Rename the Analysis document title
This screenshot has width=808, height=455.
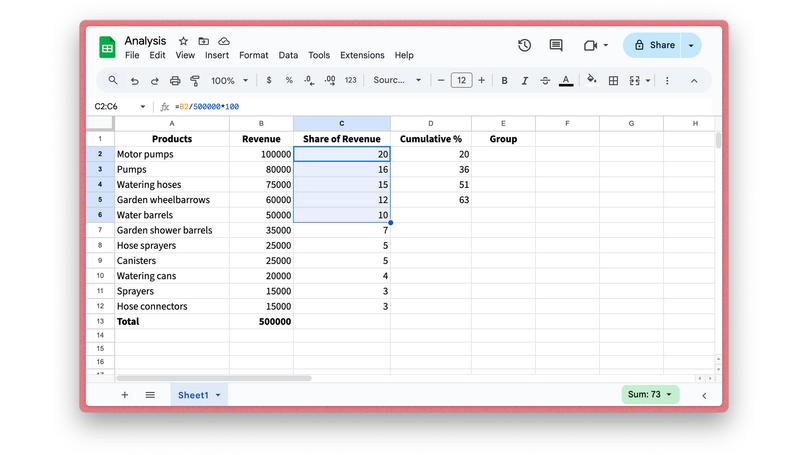145,41
